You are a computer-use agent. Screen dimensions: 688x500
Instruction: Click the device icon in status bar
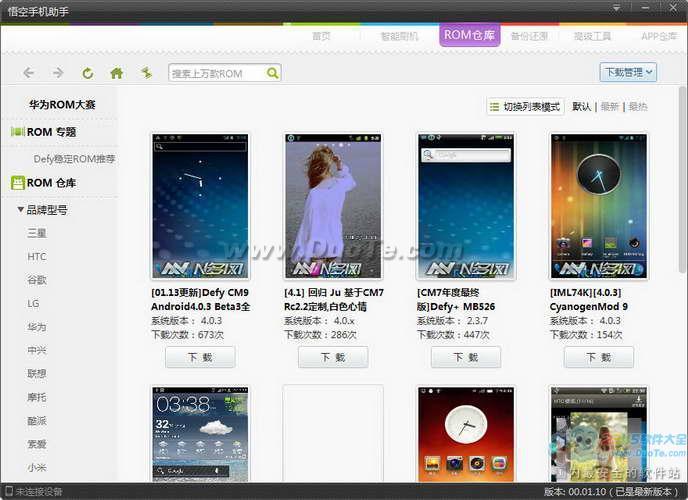[x=9, y=492]
